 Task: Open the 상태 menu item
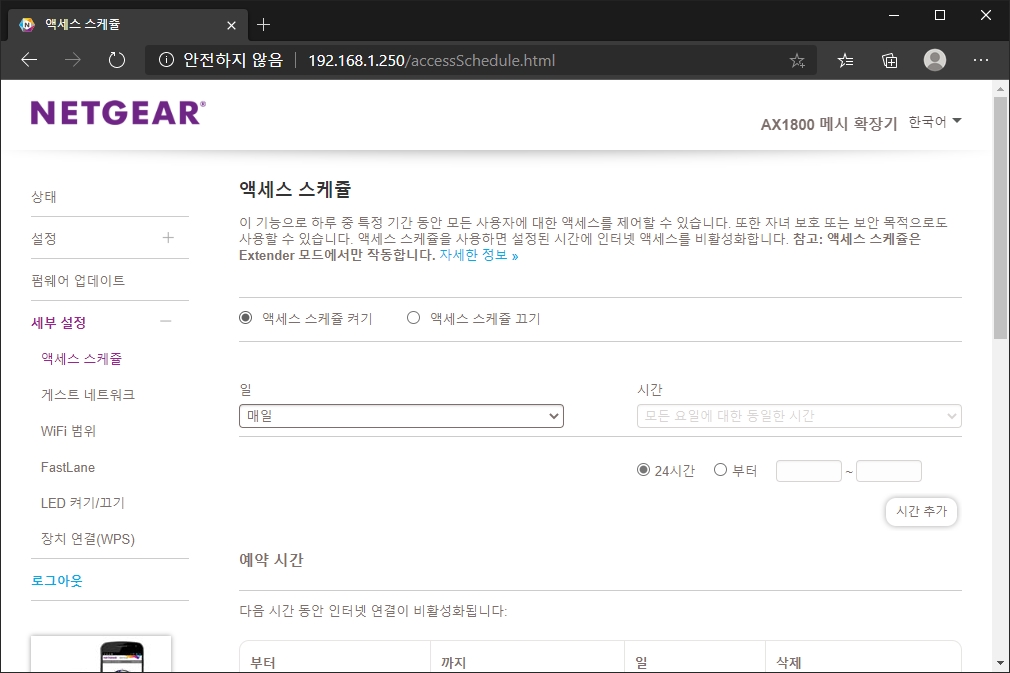click(x=44, y=196)
